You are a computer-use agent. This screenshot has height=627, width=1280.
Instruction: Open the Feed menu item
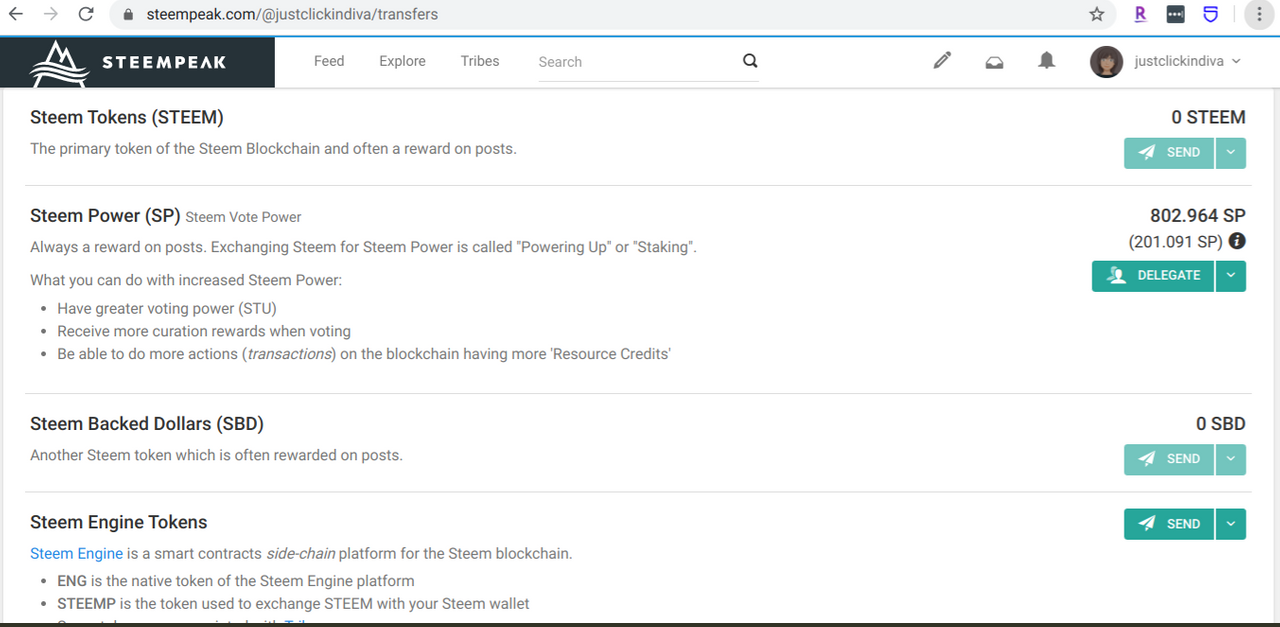329,61
